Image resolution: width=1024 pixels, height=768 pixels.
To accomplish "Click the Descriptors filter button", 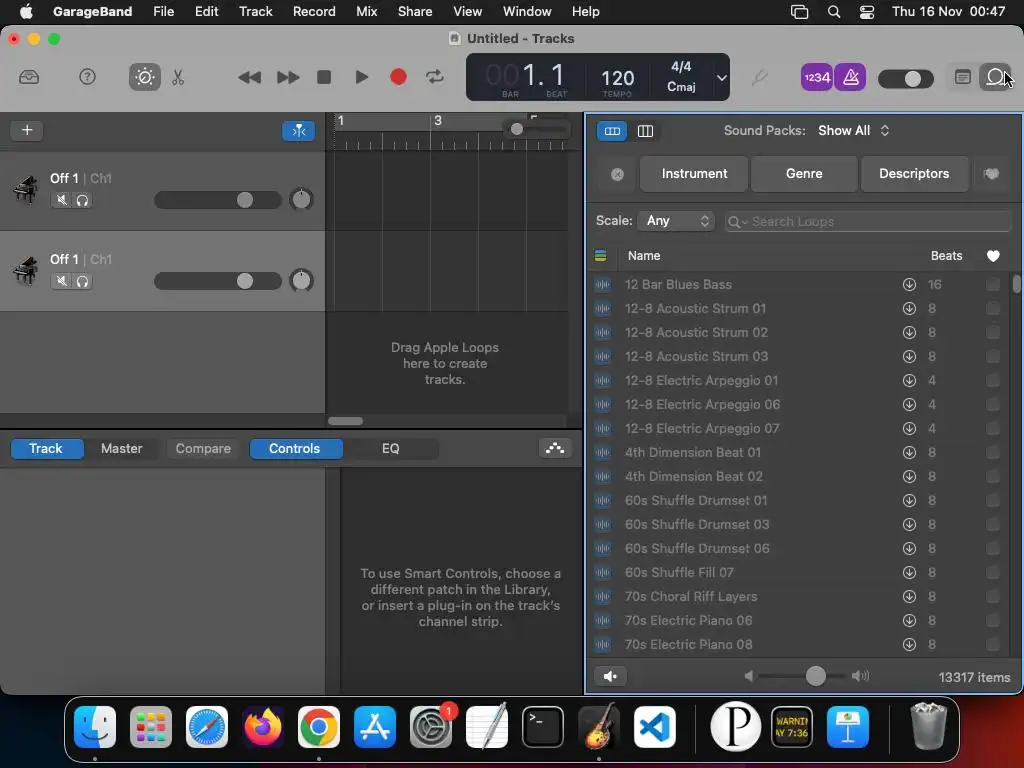I will (914, 174).
